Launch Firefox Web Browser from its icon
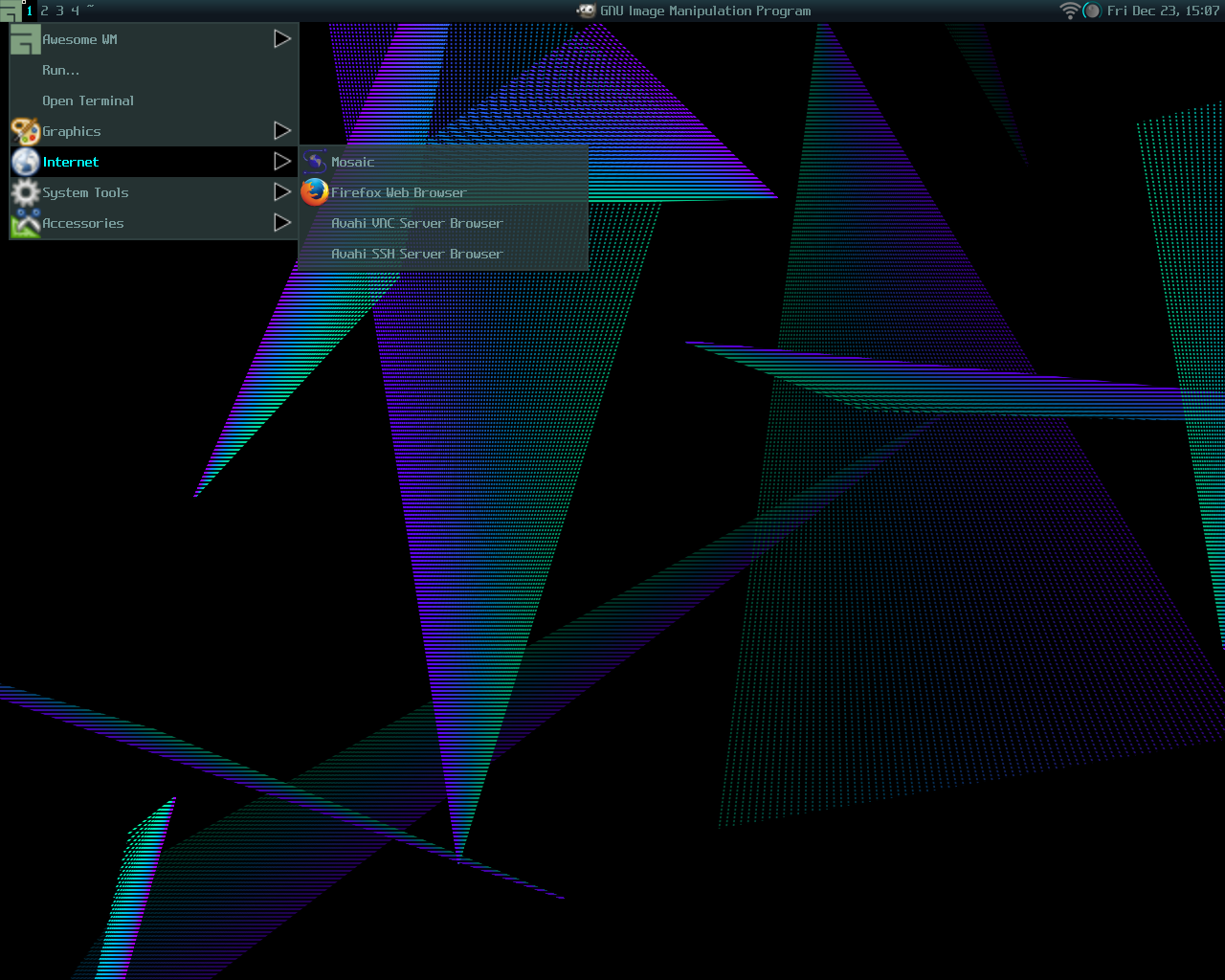This screenshot has width=1225, height=980. pos(315,192)
